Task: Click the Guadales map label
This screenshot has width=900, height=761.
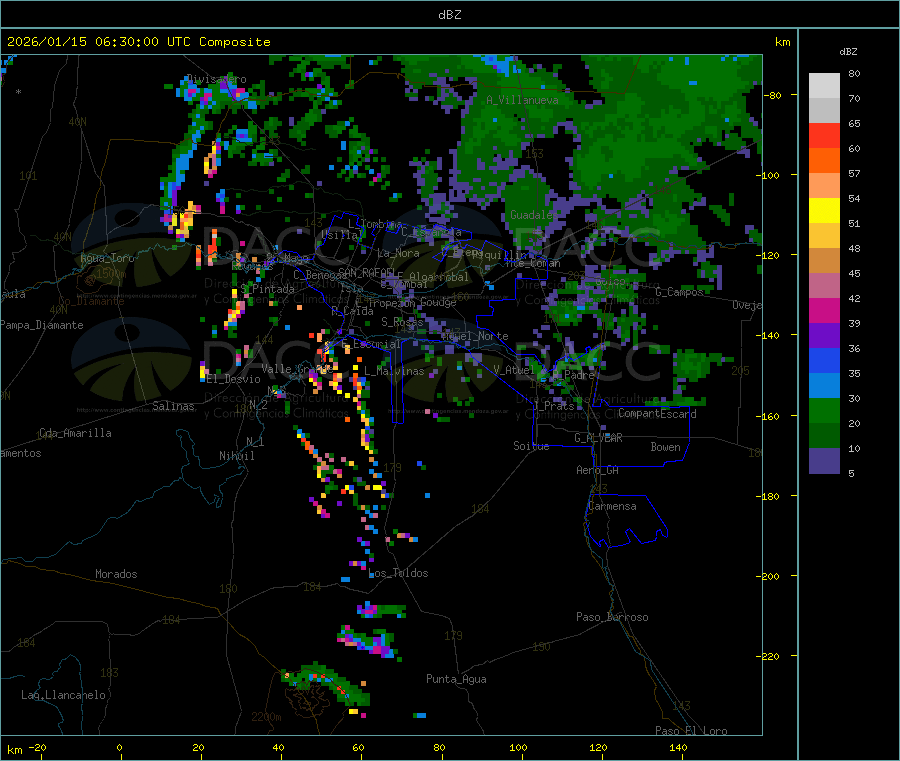Action: pos(532,215)
